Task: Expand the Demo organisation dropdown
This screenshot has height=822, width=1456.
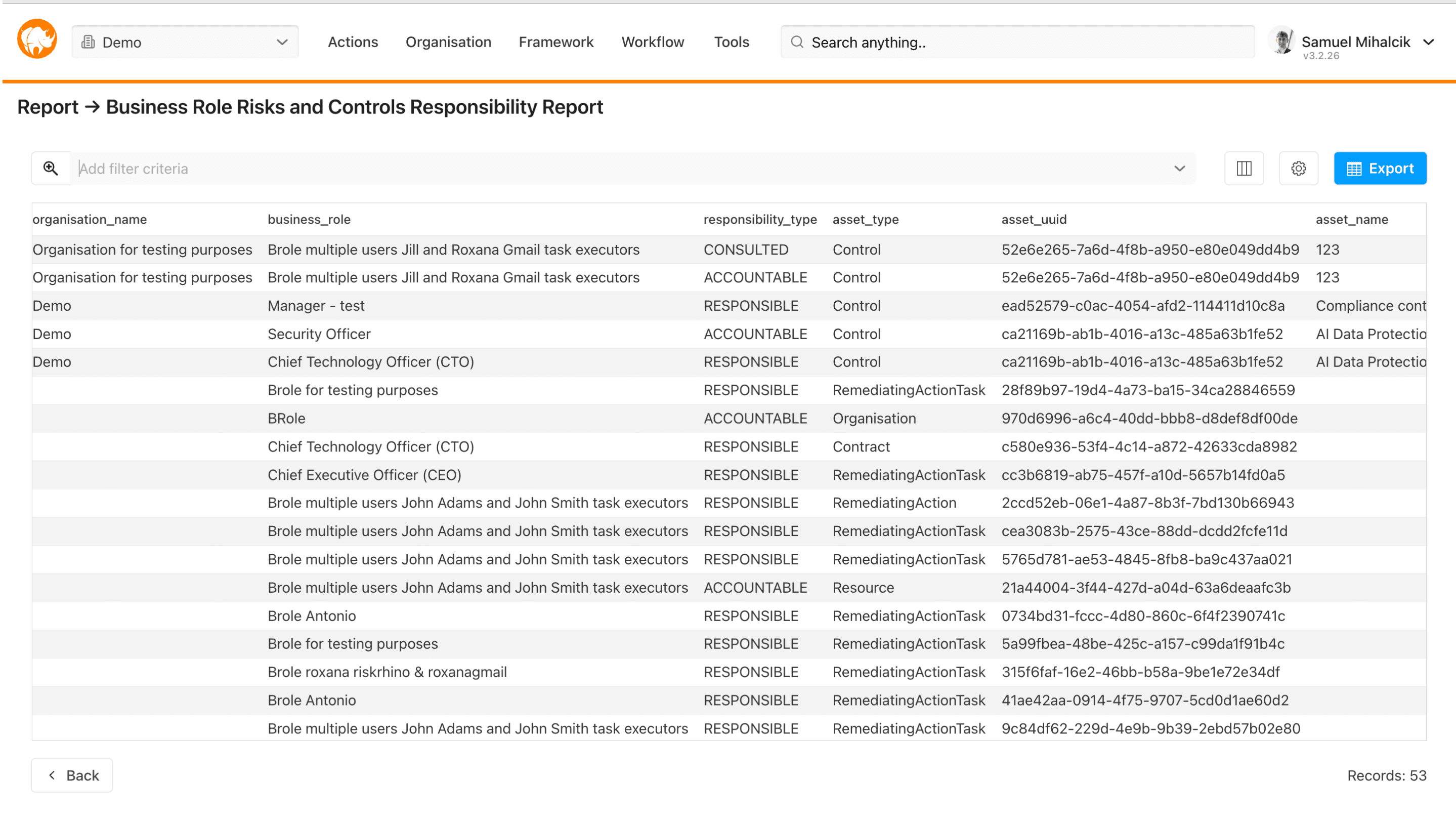Action: [x=282, y=42]
